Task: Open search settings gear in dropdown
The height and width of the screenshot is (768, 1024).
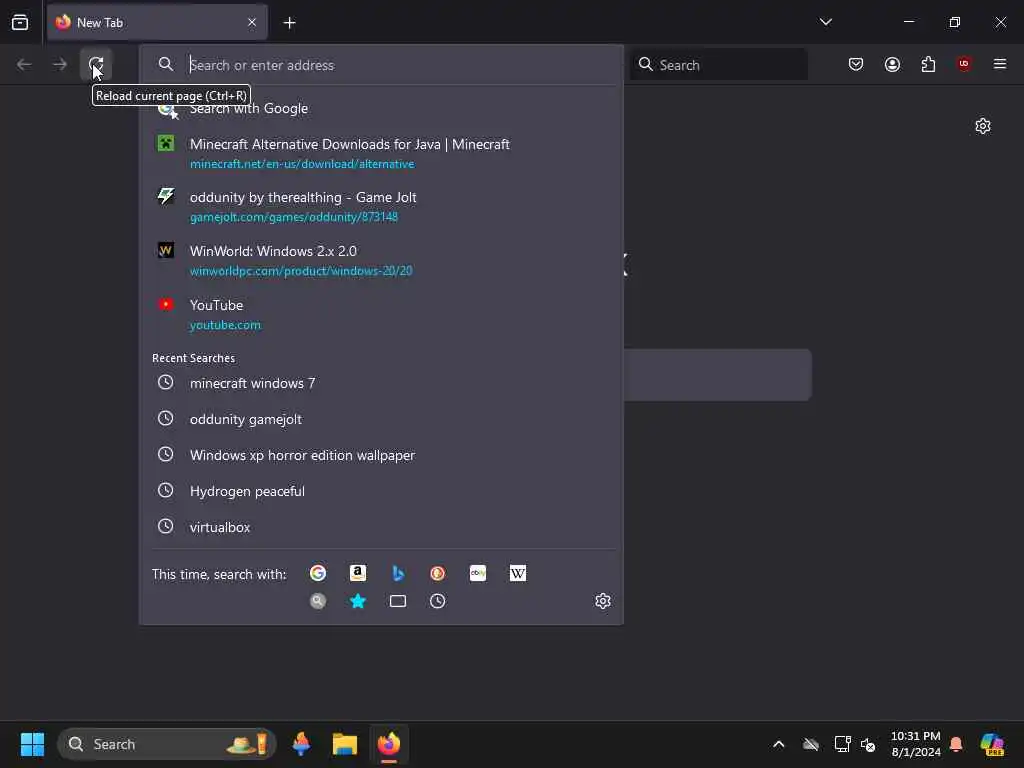Action: pyautogui.click(x=603, y=601)
